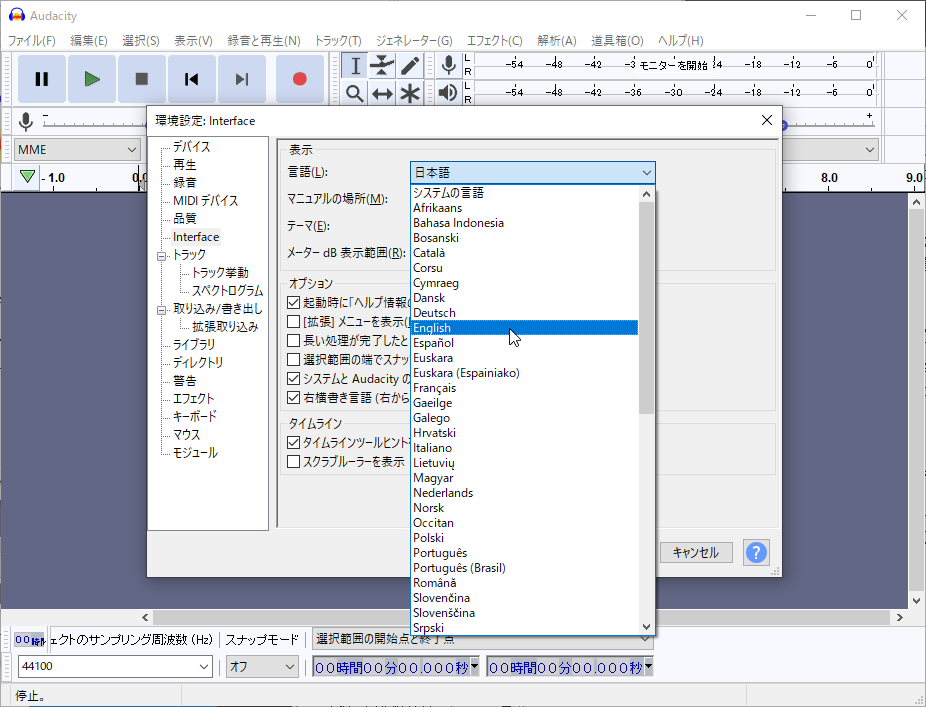Click the microphone recording meter icon
Screen dimensions: 926x707
(448, 64)
